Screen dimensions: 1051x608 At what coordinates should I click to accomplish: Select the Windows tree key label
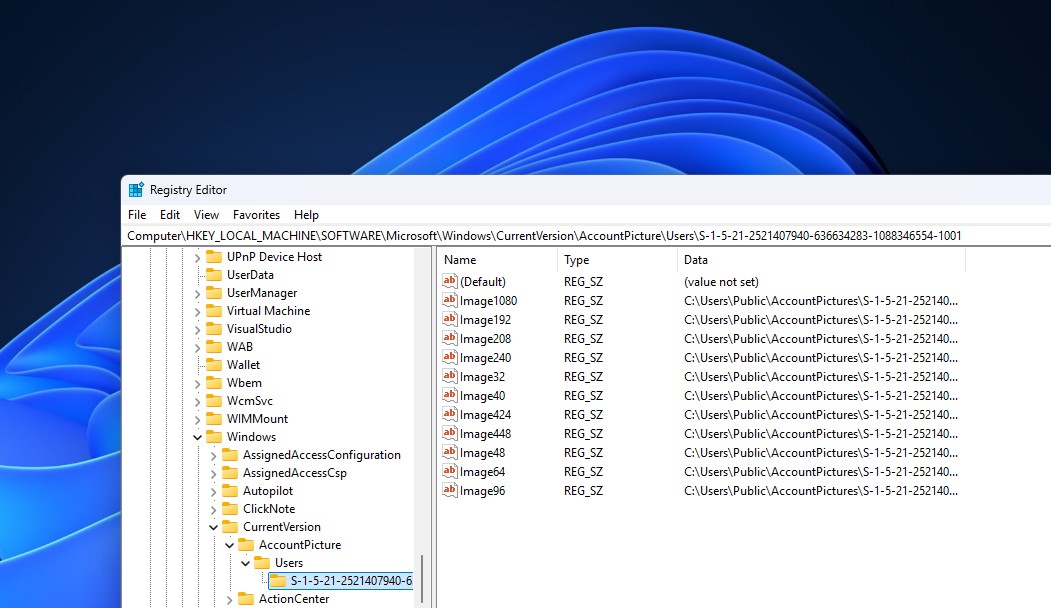point(251,437)
